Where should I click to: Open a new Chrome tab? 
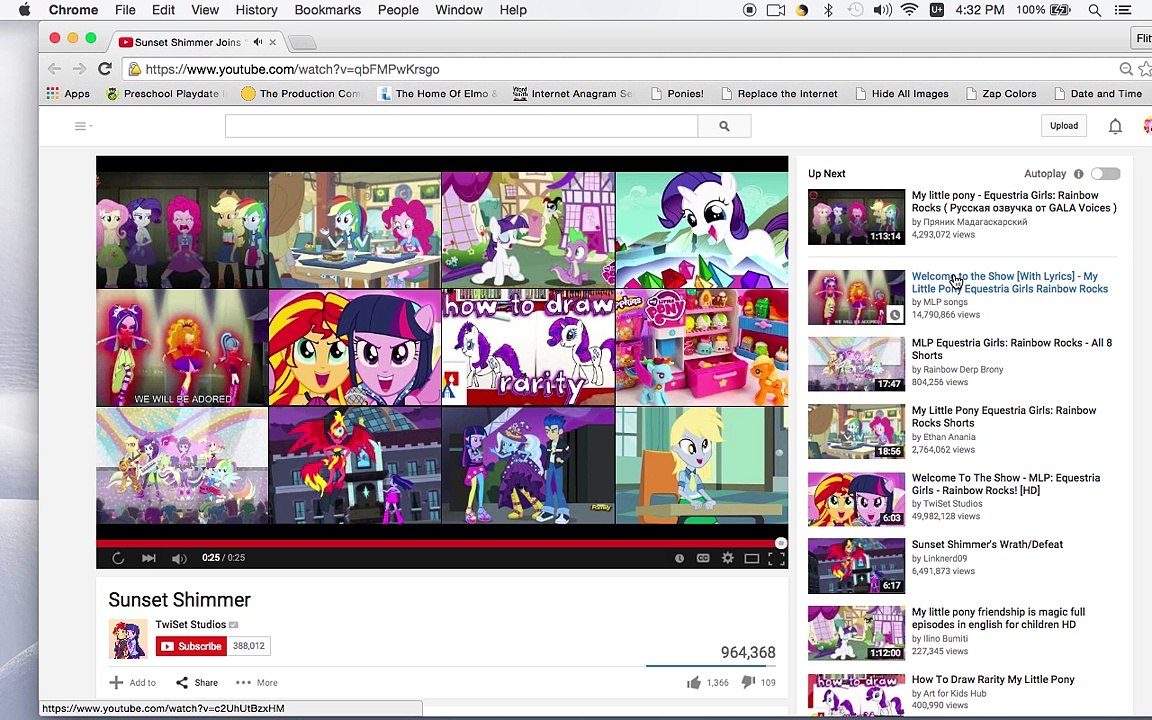302,43
